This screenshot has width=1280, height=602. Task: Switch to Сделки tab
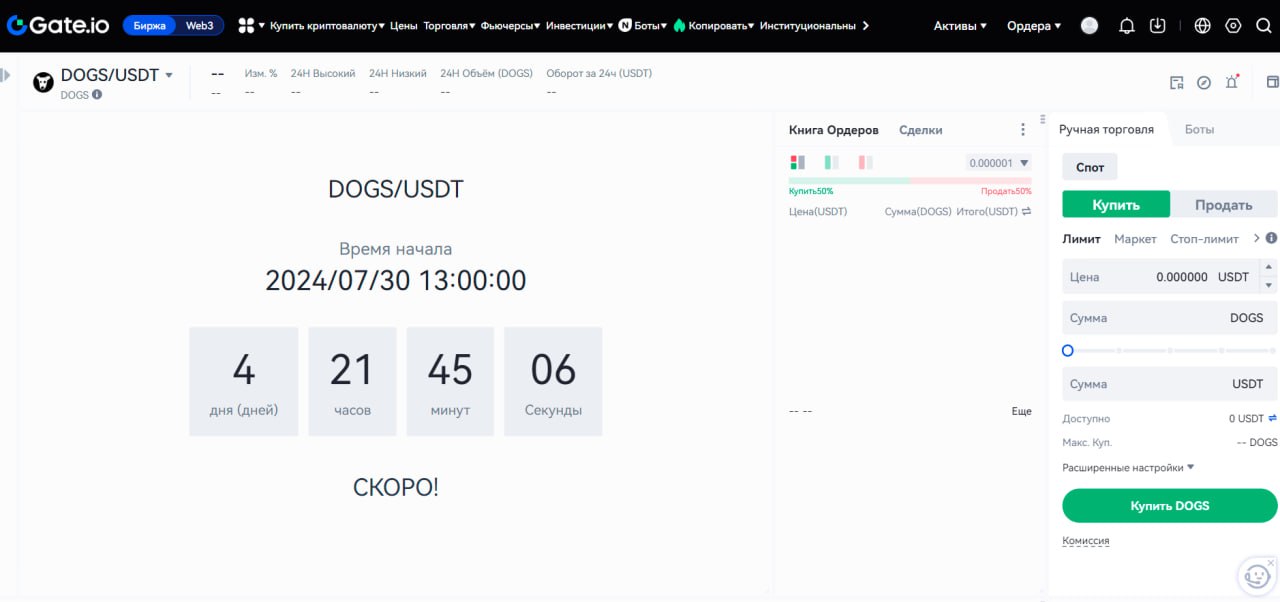920,130
